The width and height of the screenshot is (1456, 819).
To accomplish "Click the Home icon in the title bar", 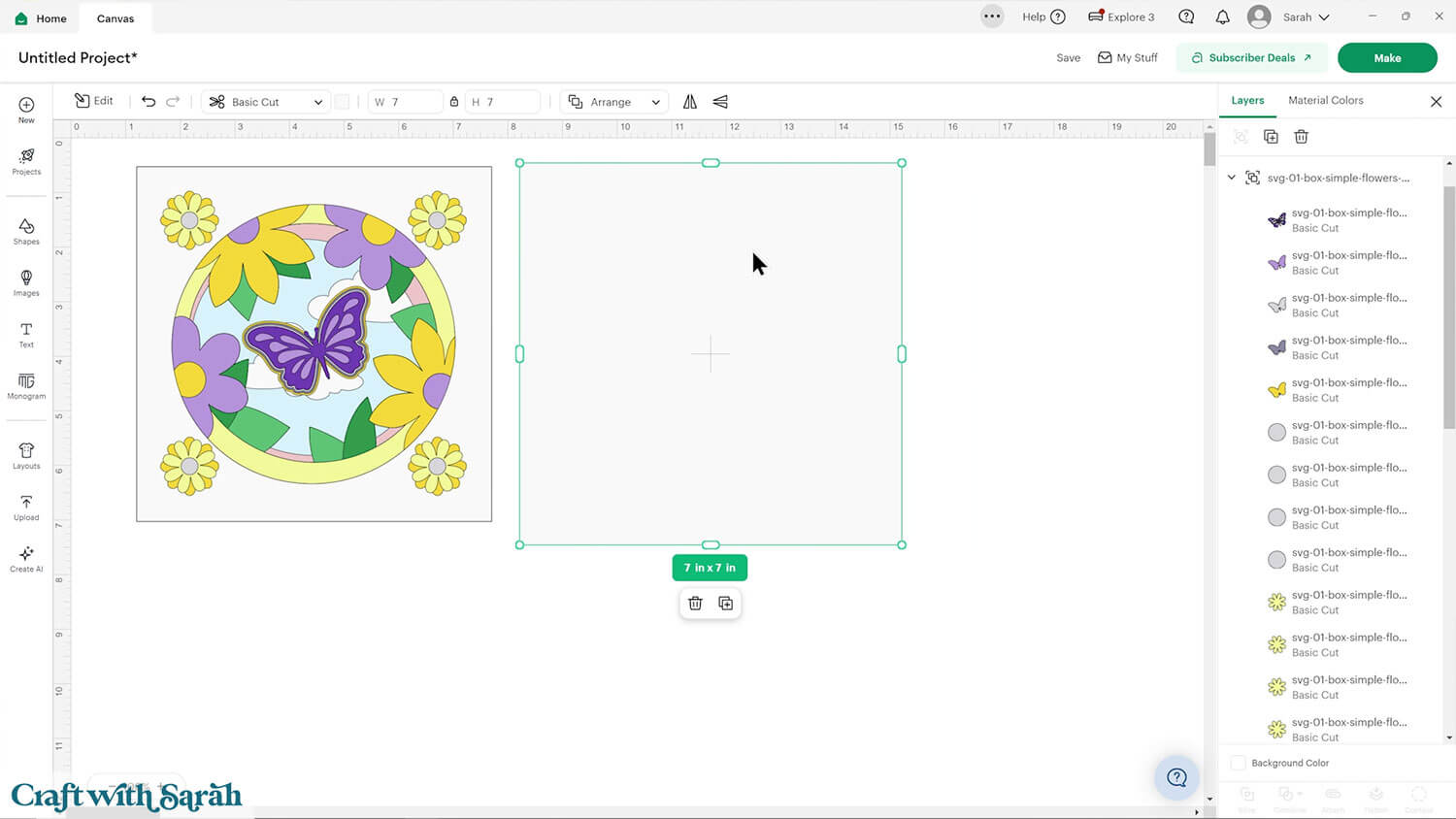I will [21, 18].
